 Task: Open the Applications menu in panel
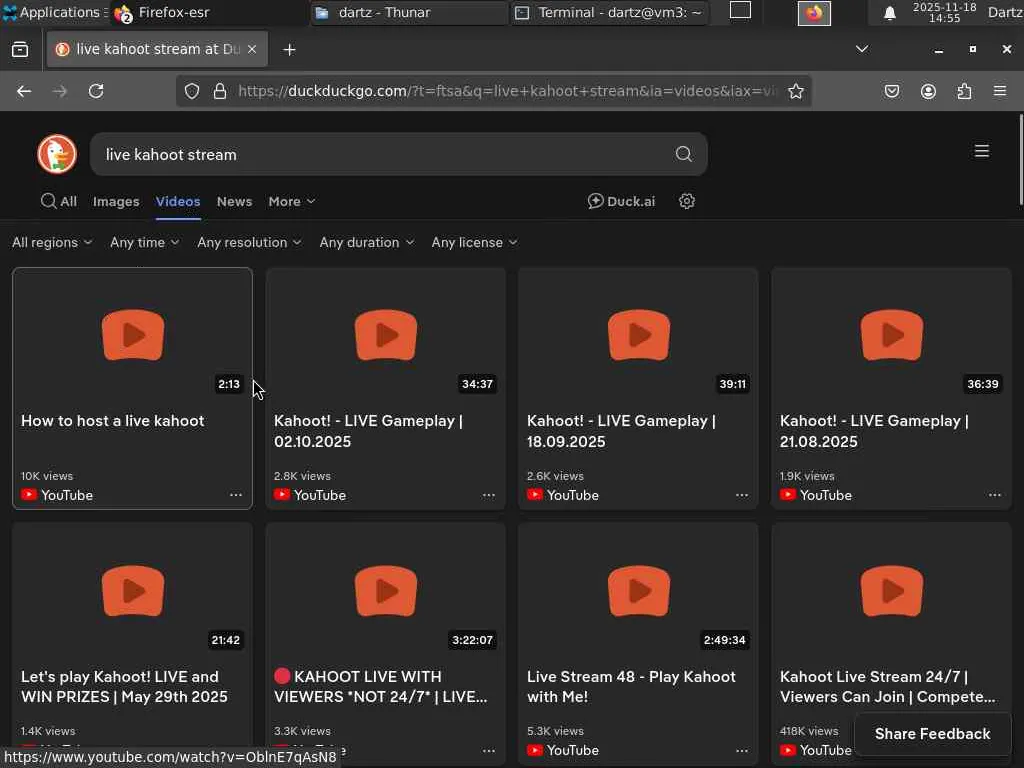[x=54, y=12]
